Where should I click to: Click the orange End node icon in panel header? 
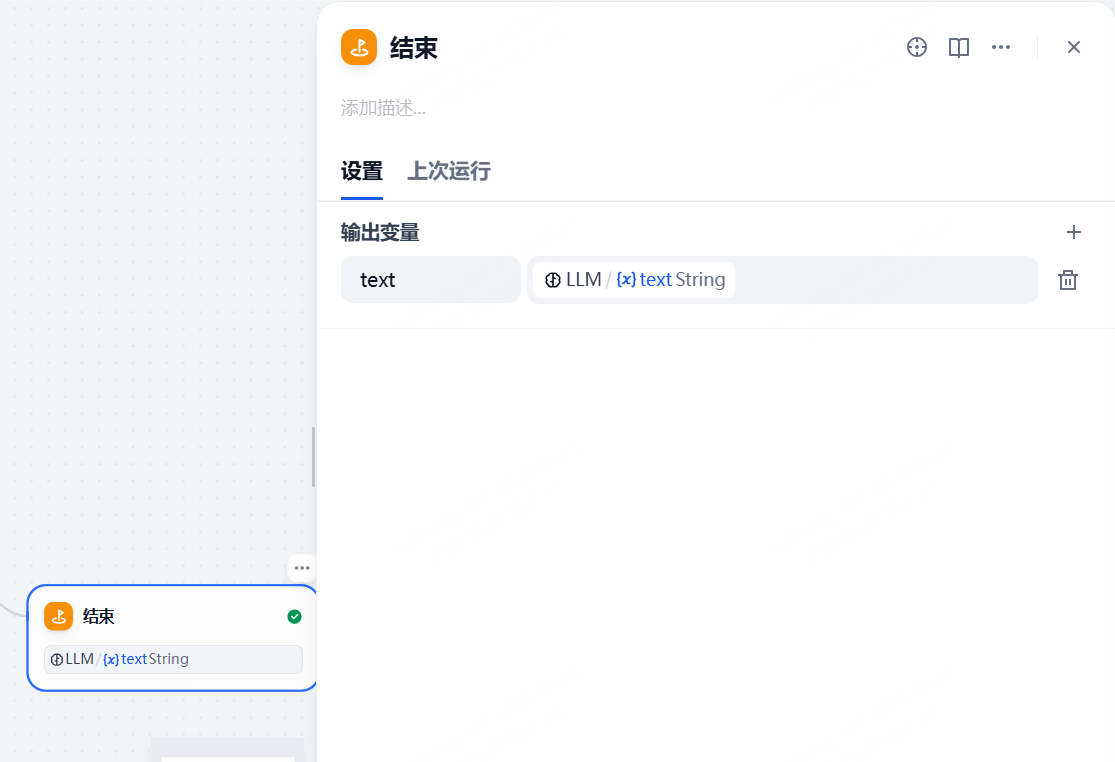(359, 47)
